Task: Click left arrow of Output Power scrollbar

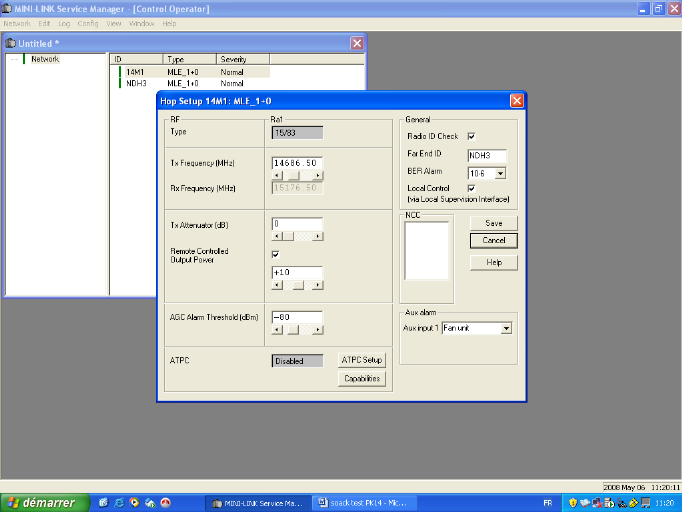Action: [x=277, y=285]
